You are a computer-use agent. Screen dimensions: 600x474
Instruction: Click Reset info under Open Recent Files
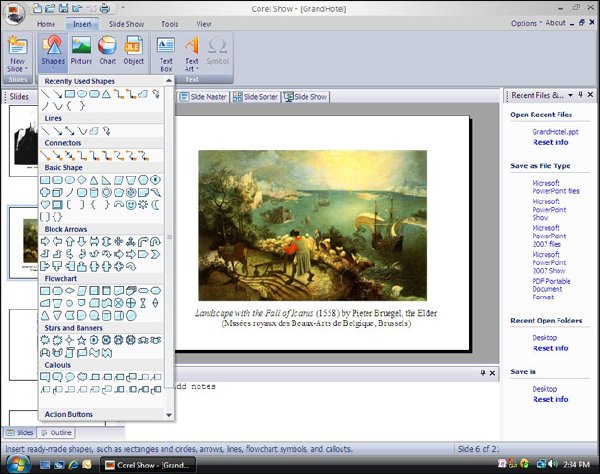551,142
